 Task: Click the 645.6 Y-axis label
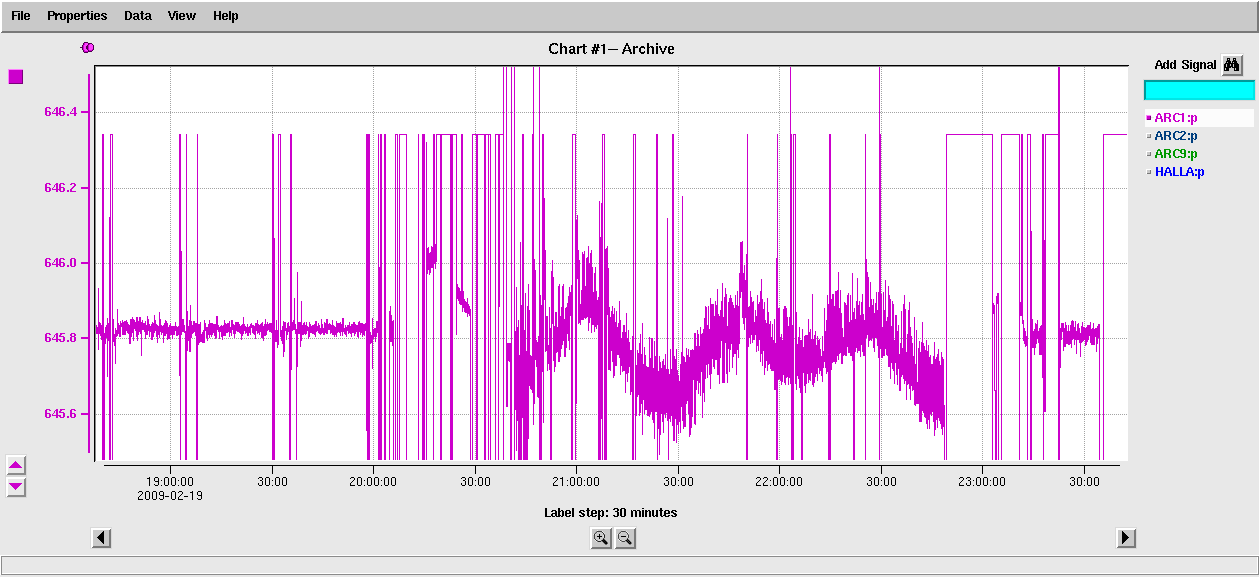point(61,414)
